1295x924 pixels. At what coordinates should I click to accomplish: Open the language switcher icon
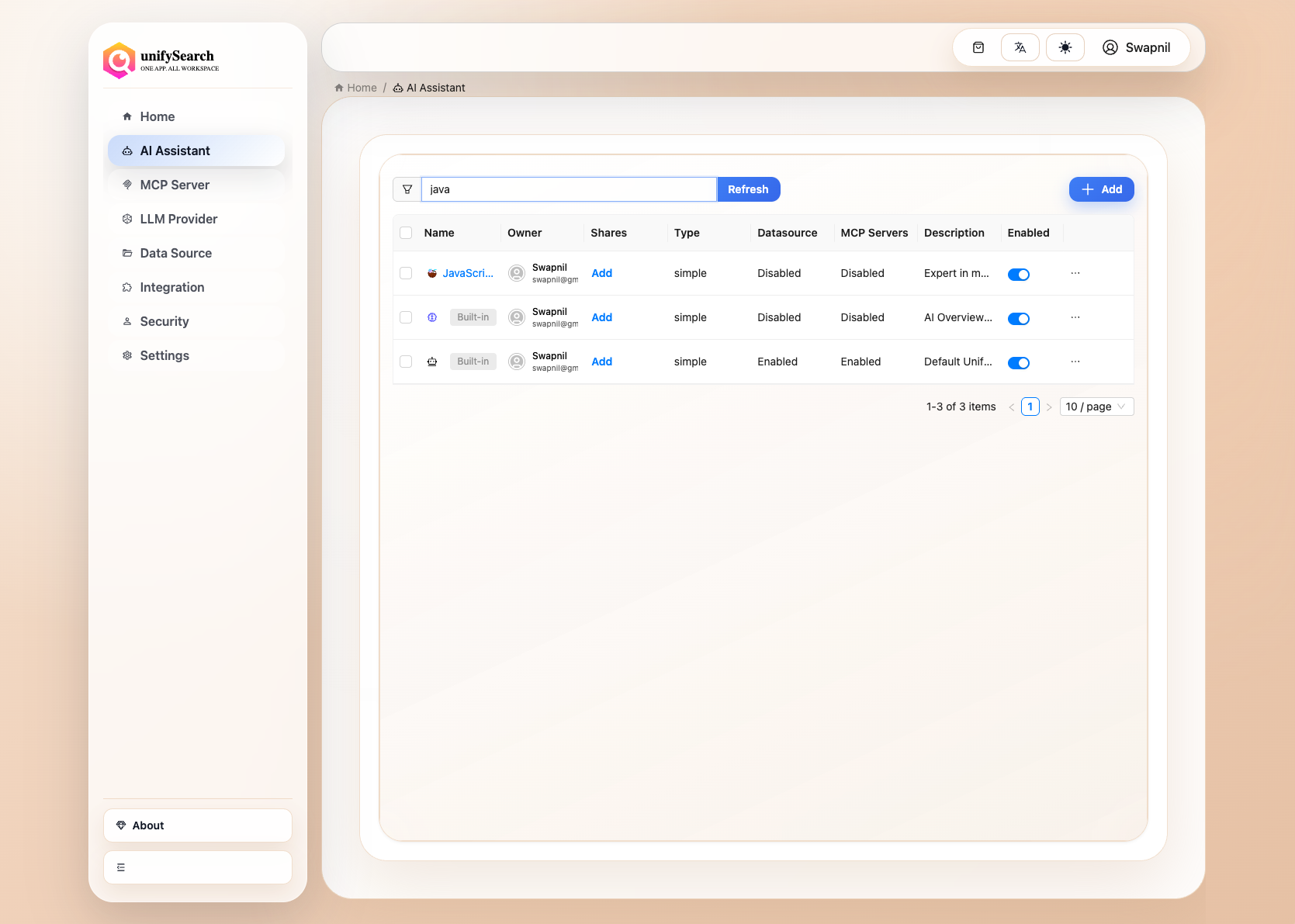point(1020,47)
